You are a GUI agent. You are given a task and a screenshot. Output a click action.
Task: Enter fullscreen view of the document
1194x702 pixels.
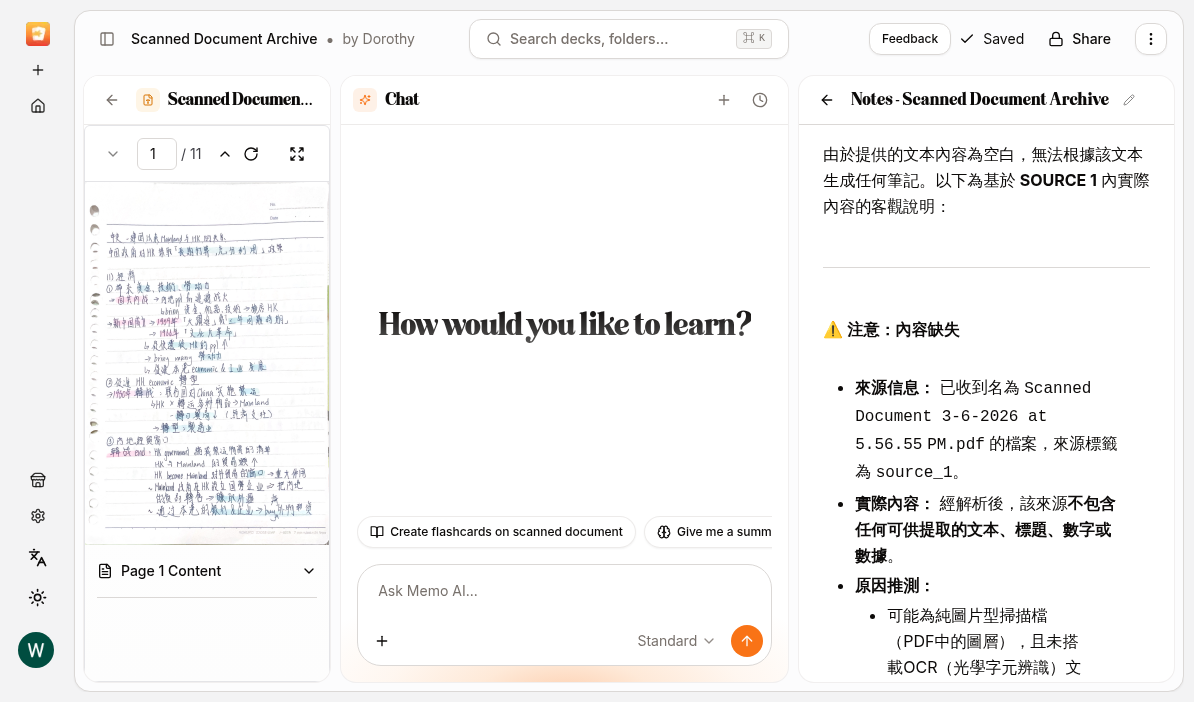pos(297,155)
